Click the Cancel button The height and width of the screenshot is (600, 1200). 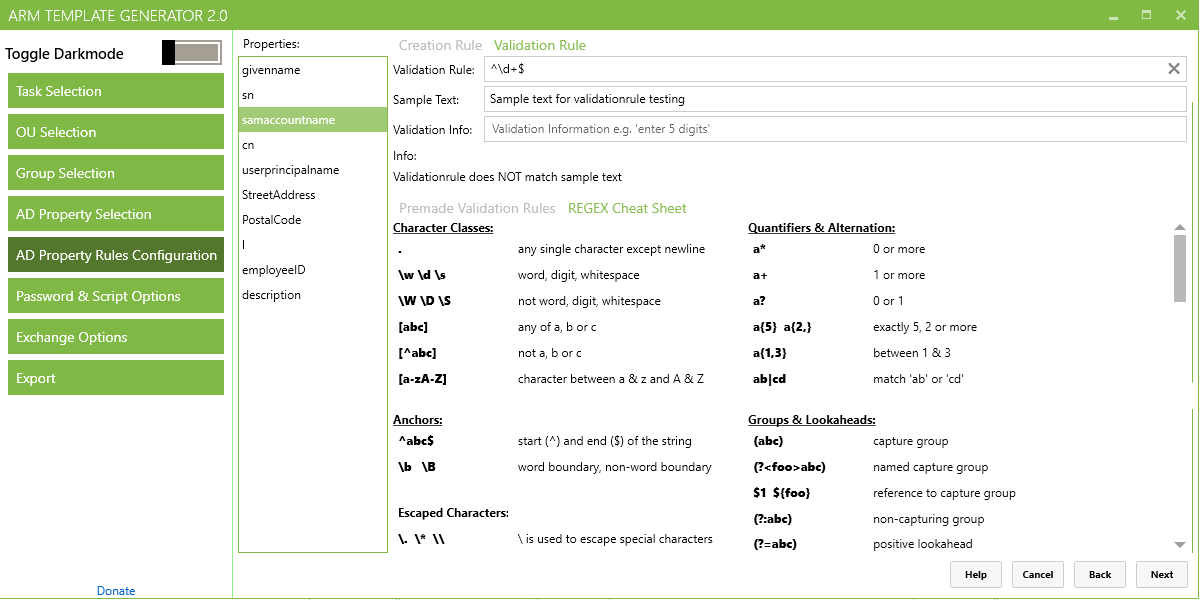[1038, 574]
